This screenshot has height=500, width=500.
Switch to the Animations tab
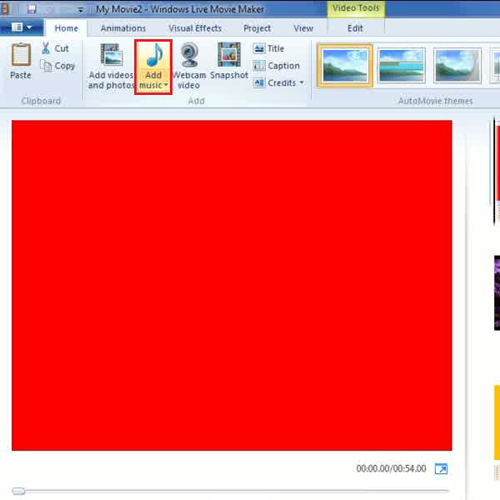pyautogui.click(x=123, y=28)
